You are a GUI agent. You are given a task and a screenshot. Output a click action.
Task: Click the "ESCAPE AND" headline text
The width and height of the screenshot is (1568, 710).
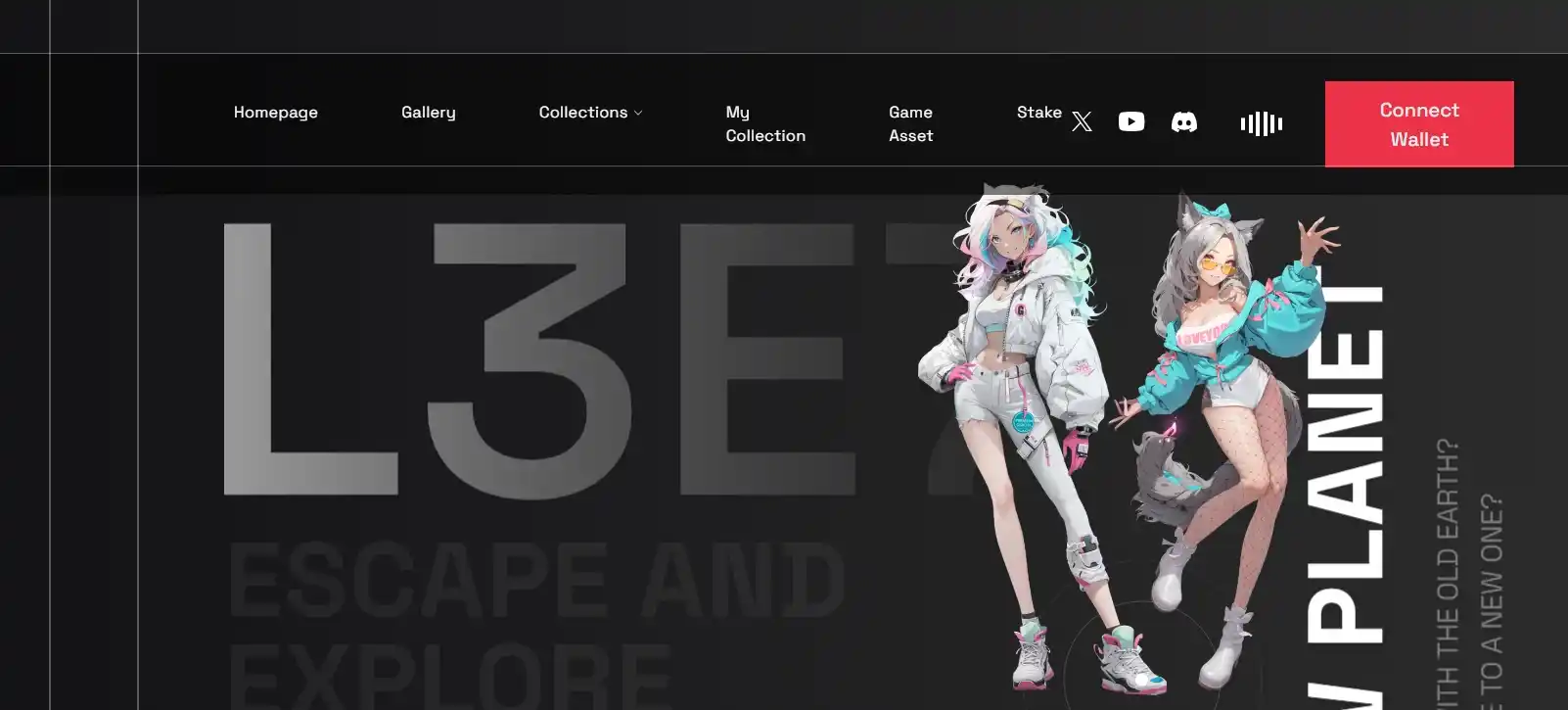tap(536, 580)
